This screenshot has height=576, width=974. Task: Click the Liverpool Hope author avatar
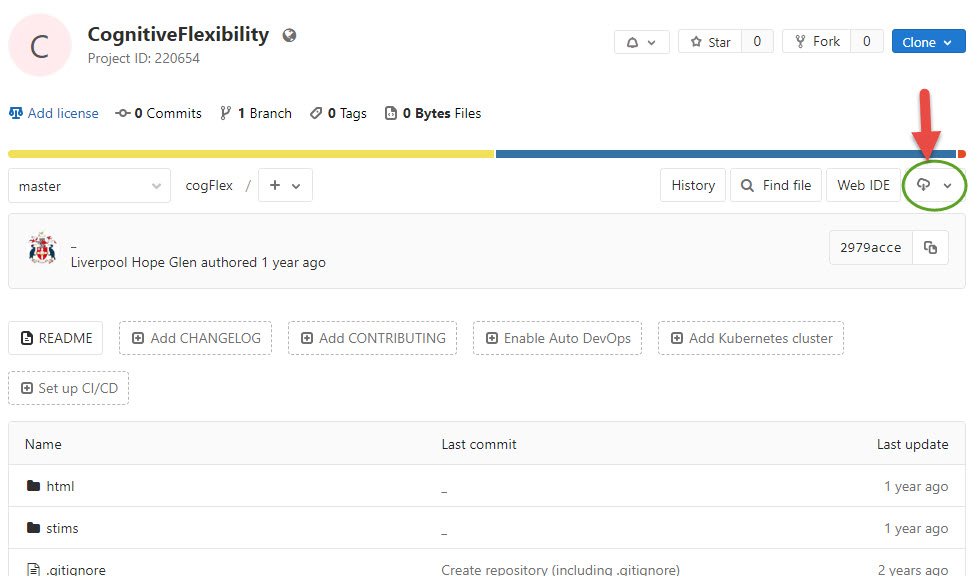pyautogui.click(x=42, y=249)
